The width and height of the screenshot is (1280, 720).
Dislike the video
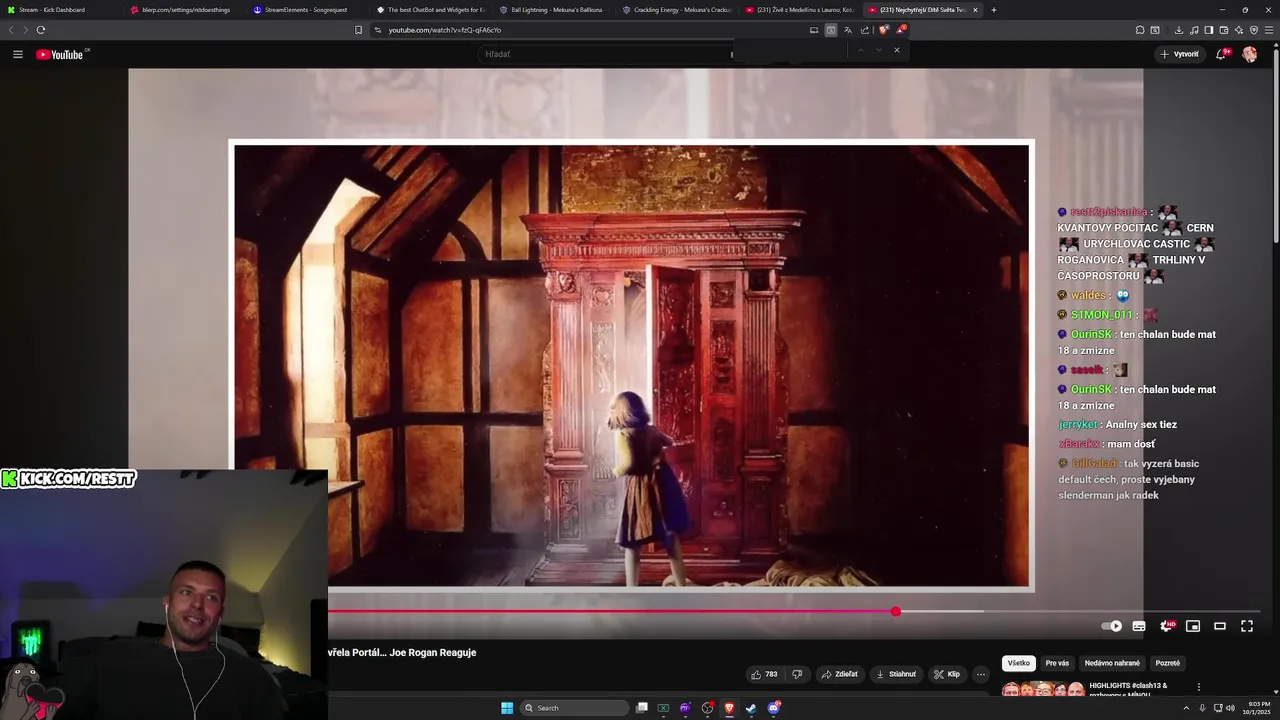click(x=797, y=674)
